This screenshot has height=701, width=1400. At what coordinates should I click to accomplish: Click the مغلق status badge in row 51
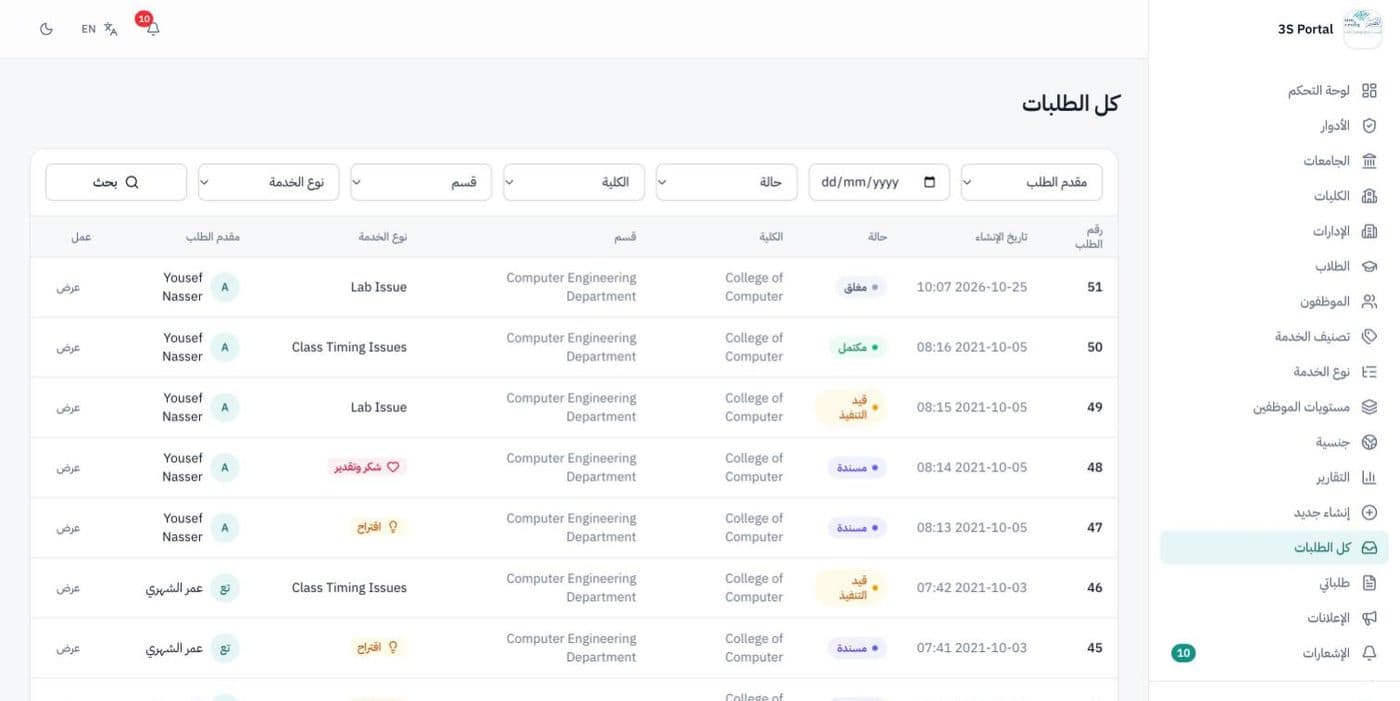861,287
